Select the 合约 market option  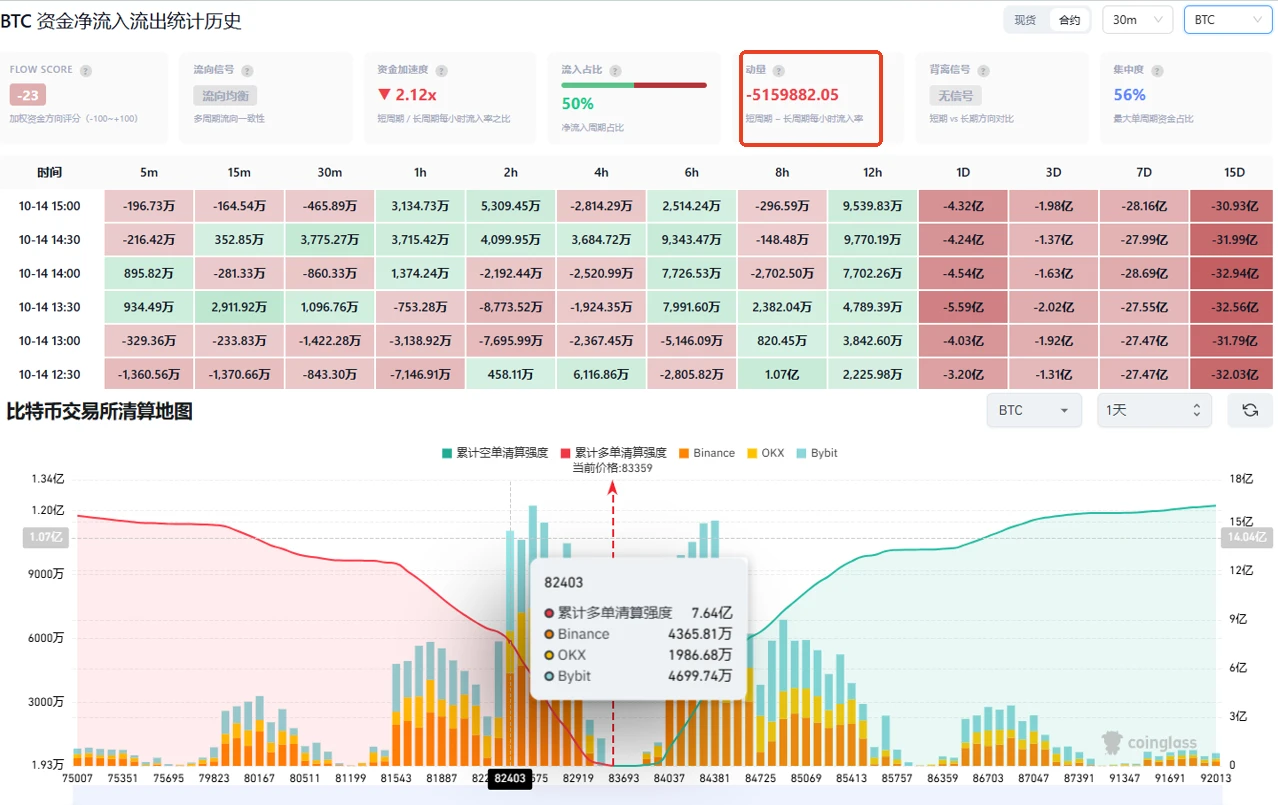(1069, 20)
